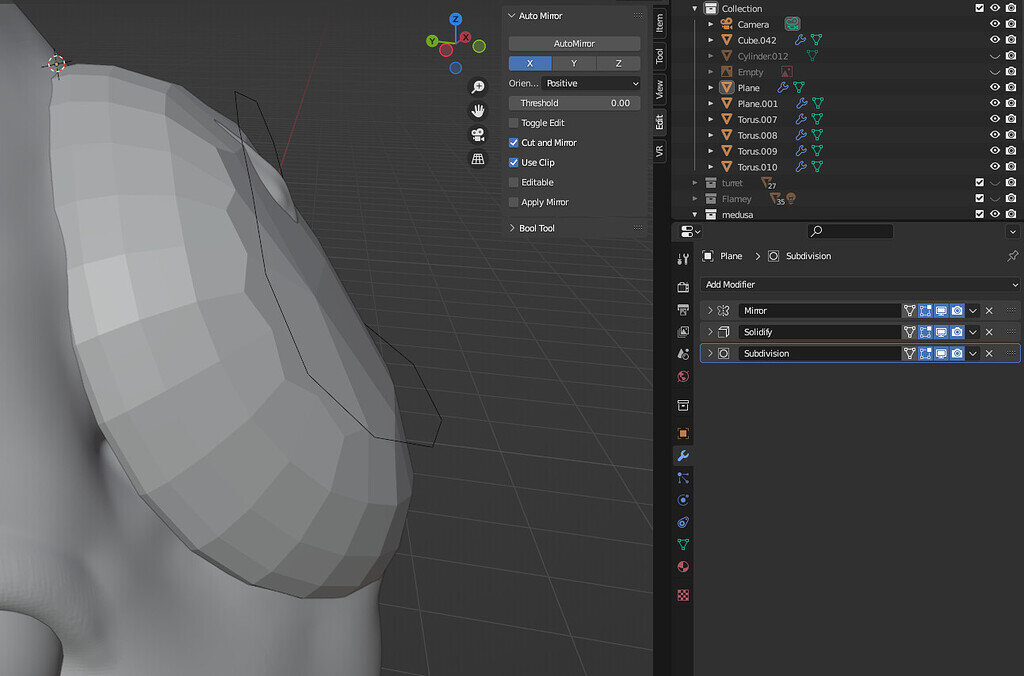Remove the Solidify modifier with its X
Screen dimensions: 1024x676
[988, 331]
